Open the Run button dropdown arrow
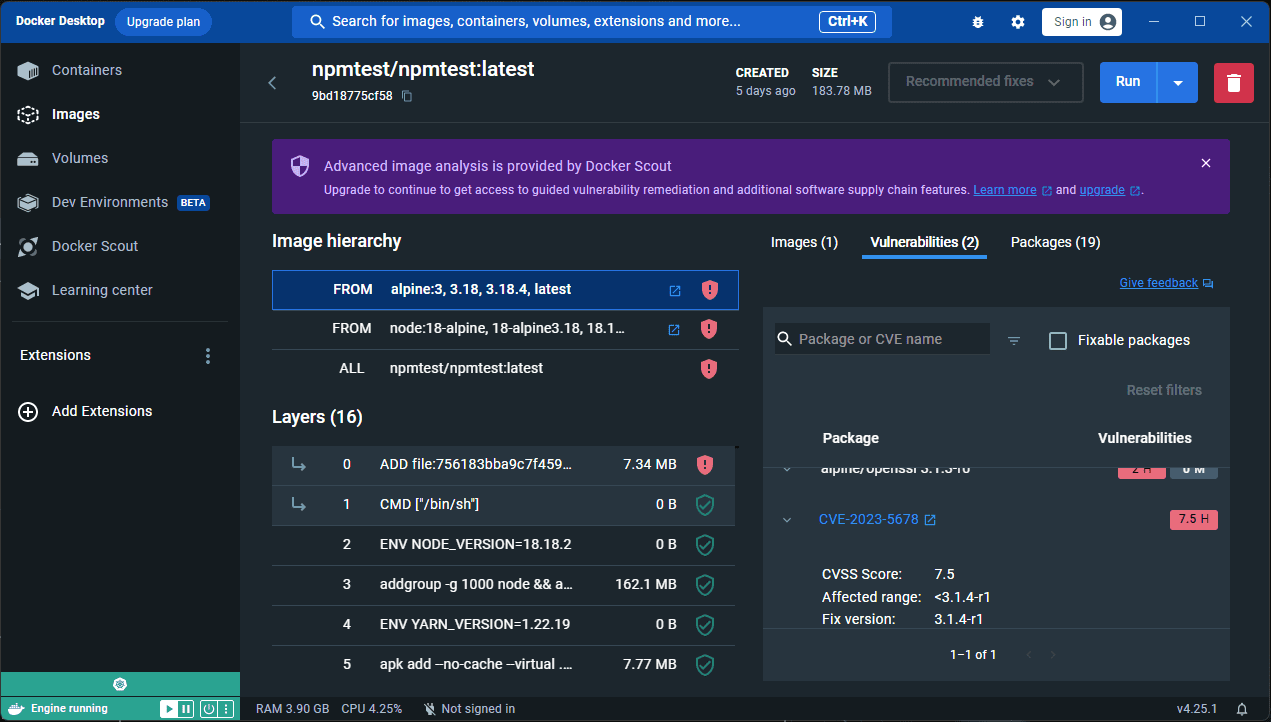This screenshot has width=1271, height=722. point(1177,83)
